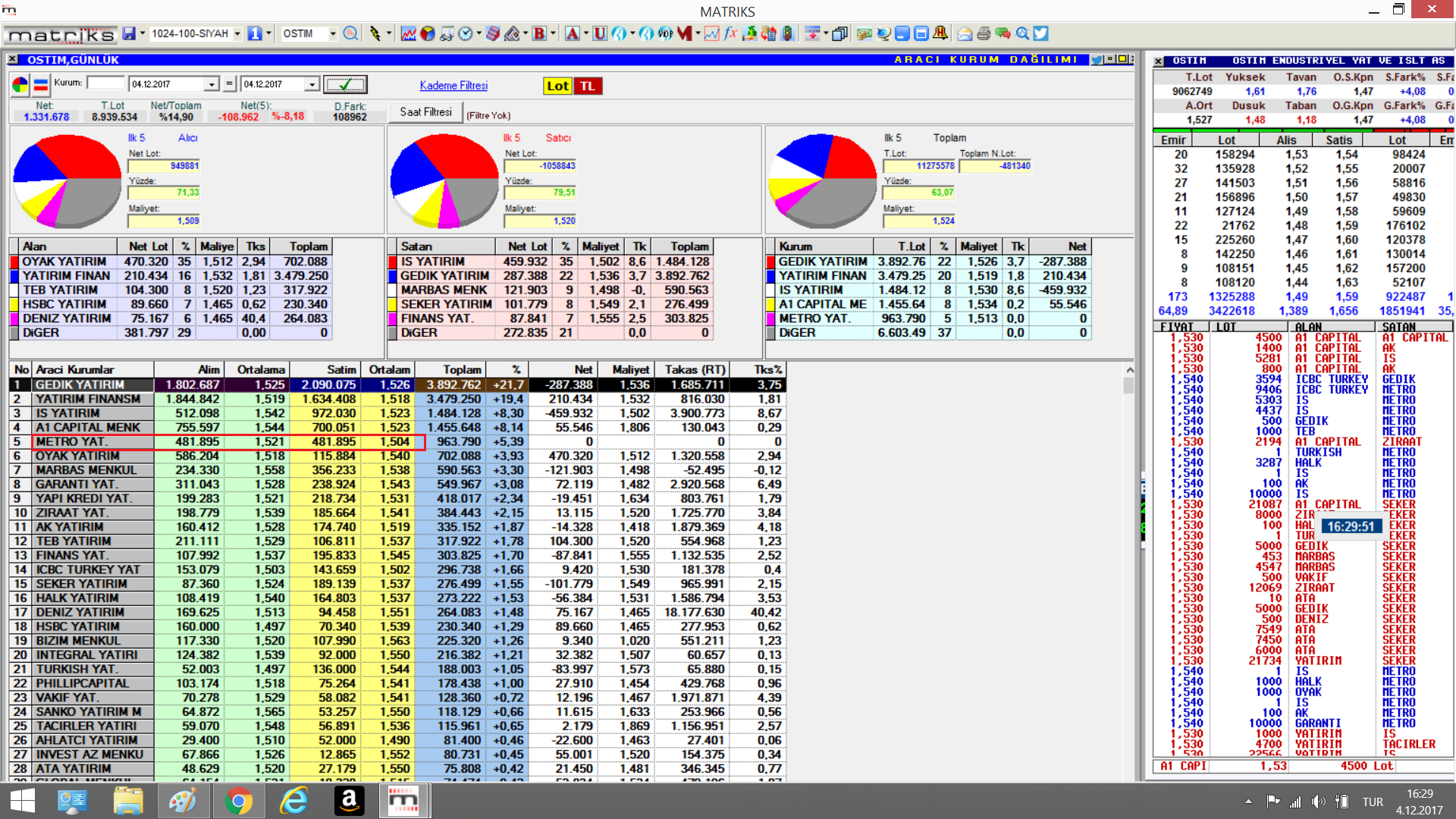Open the fx formula icon
The height and width of the screenshot is (819, 1456).
pyautogui.click(x=731, y=33)
